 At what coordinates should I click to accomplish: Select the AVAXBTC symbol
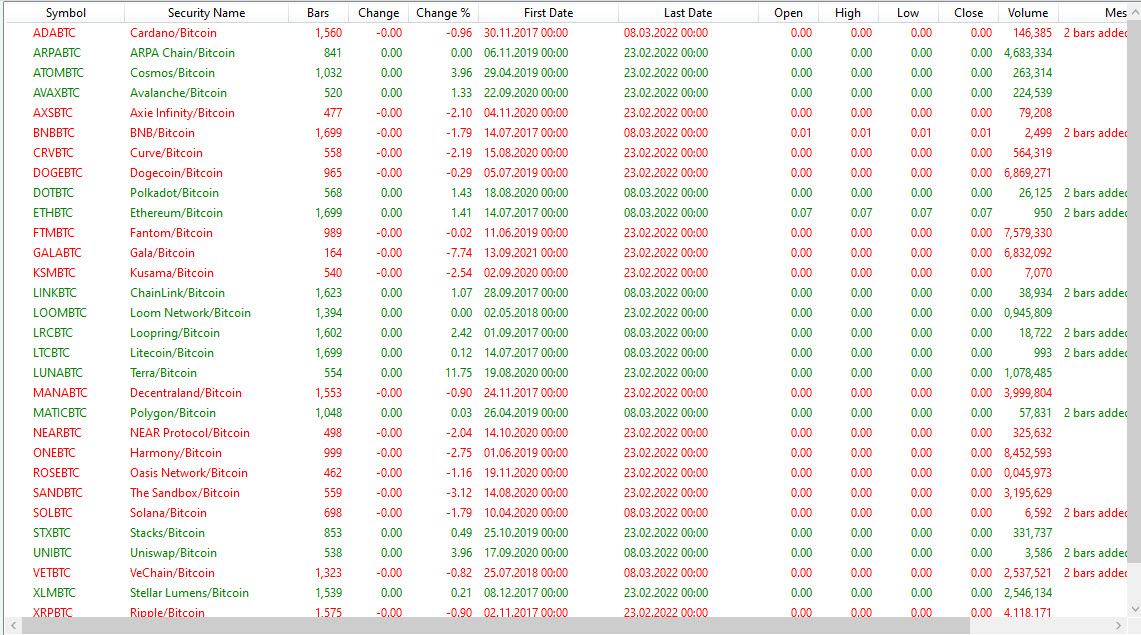56,93
